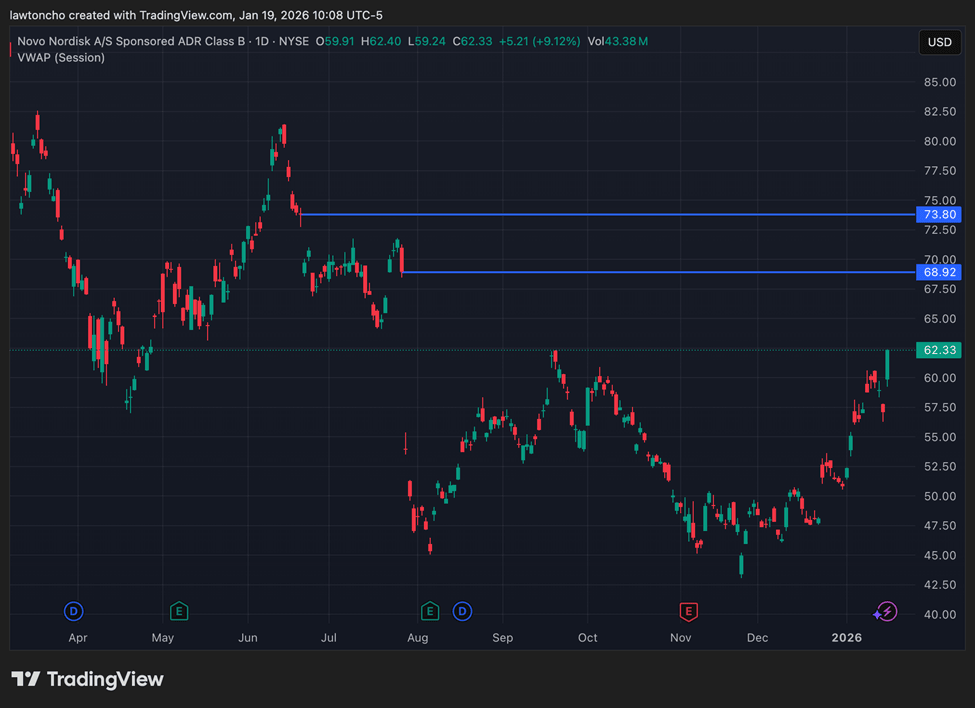Click the dividend marker after August

(462, 612)
